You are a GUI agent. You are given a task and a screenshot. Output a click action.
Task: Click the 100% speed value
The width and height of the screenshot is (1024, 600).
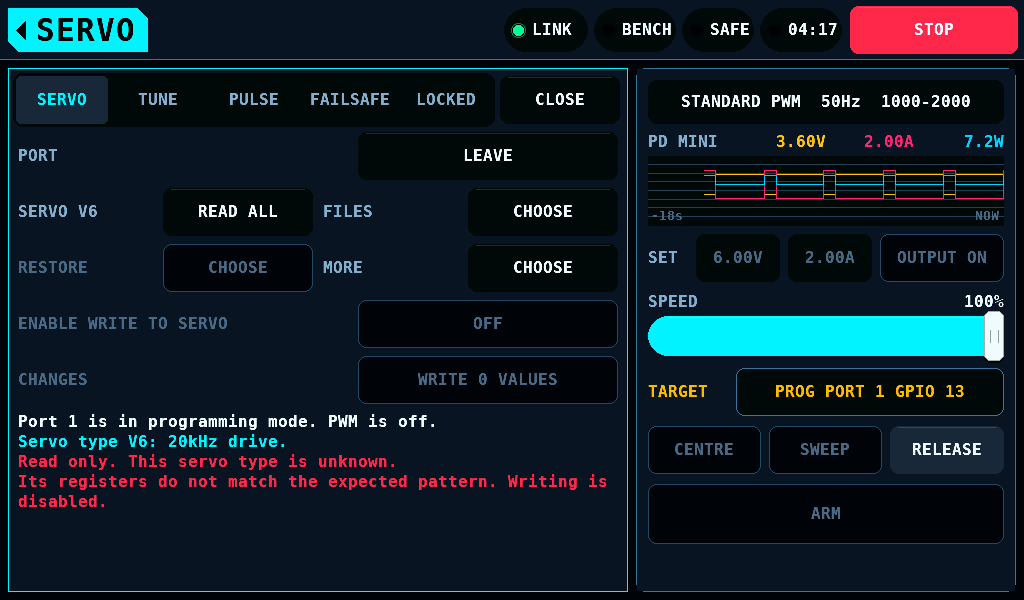click(x=984, y=302)
